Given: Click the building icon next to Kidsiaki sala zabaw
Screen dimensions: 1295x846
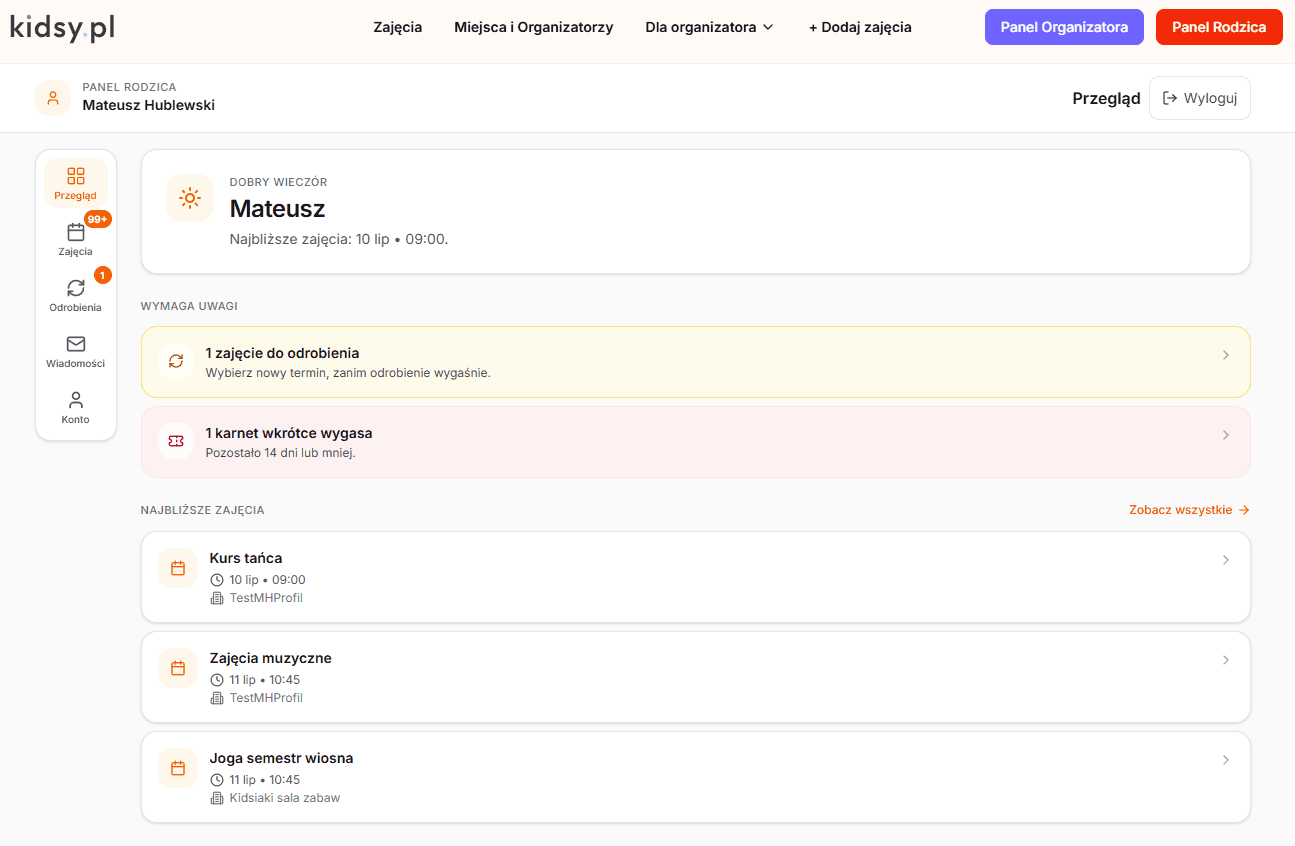Looking at the screenshot, I should (x=217, y=798).
